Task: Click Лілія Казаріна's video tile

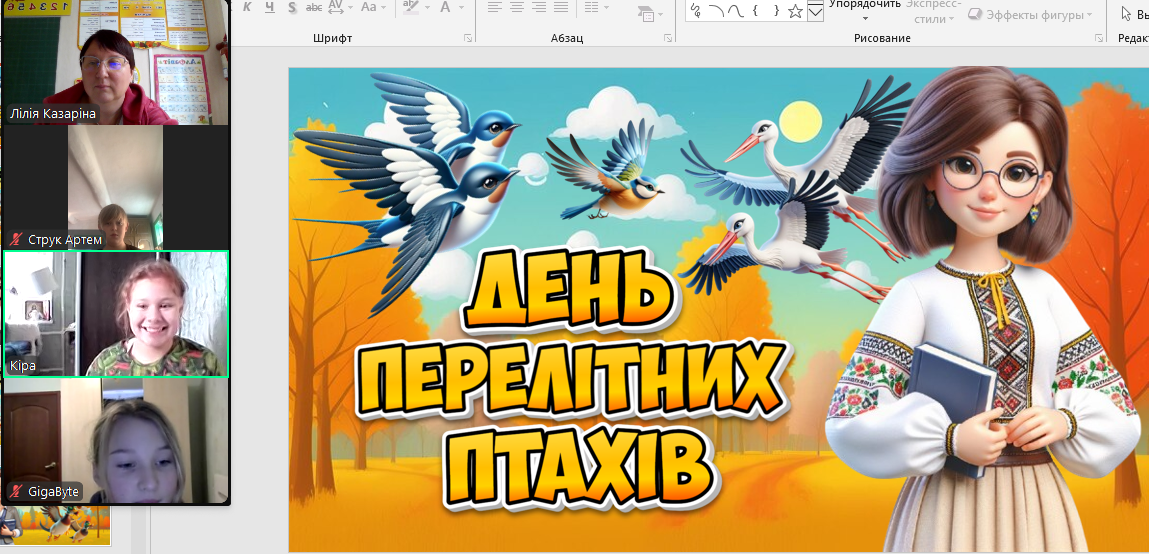Action: pyautogui.click(x=116, y=62)
